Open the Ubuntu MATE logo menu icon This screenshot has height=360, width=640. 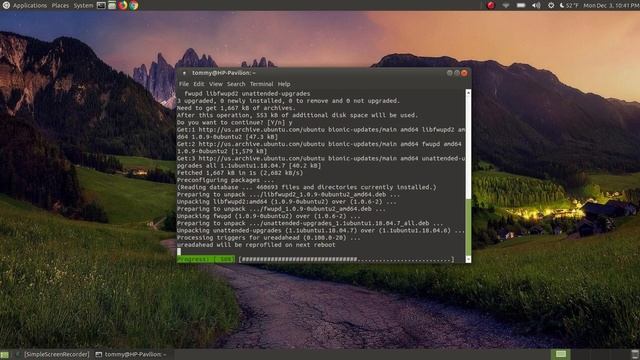pos(6,5)
